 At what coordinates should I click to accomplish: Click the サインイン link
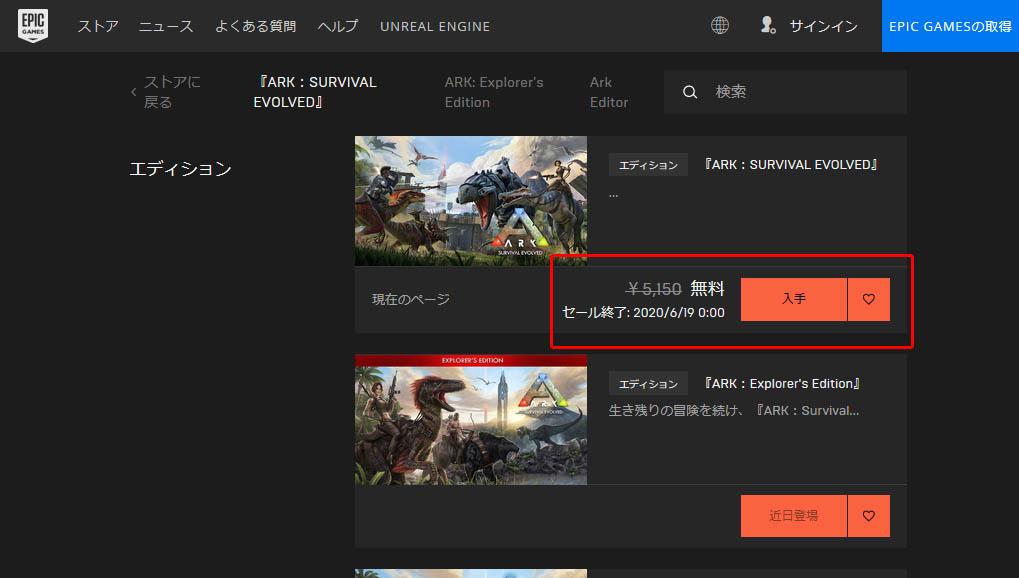(823, 26)
